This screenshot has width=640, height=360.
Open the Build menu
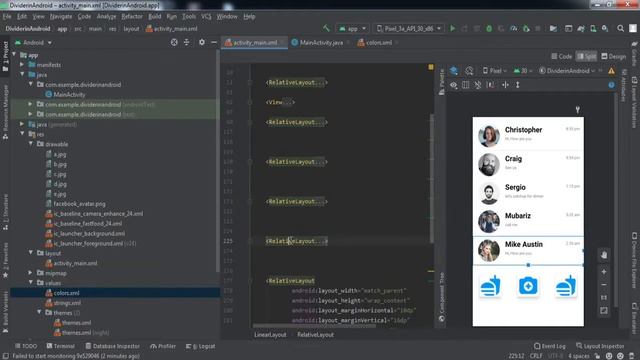[154, 16]
